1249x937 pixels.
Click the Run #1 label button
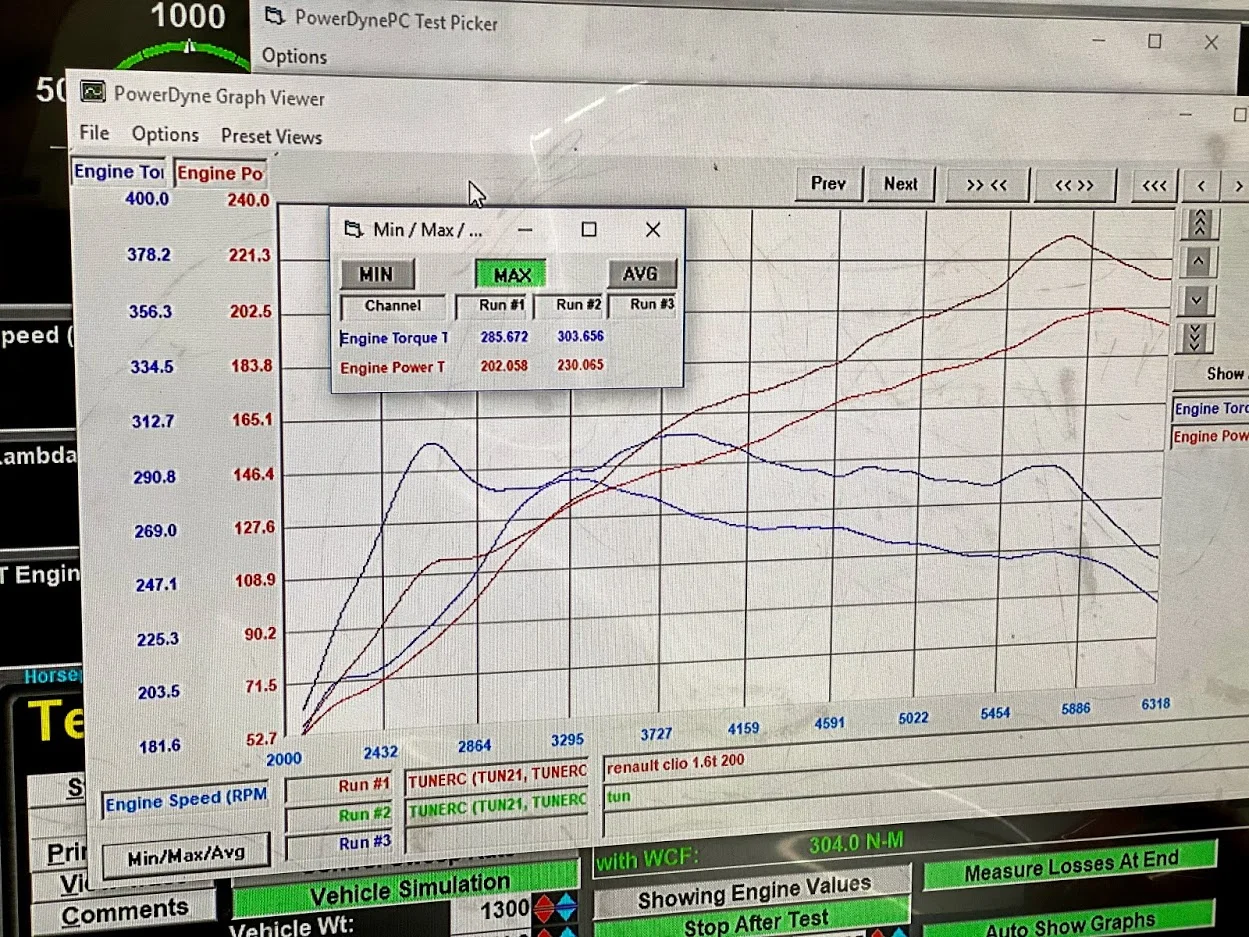(x=341, y=787)
